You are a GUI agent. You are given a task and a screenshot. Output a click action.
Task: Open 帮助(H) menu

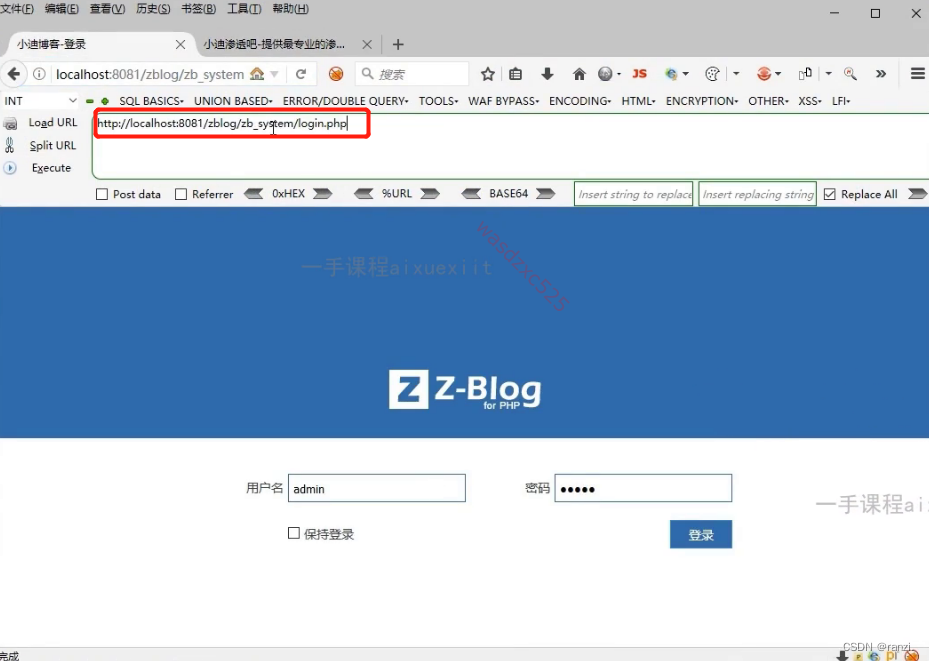click(290, 9)
